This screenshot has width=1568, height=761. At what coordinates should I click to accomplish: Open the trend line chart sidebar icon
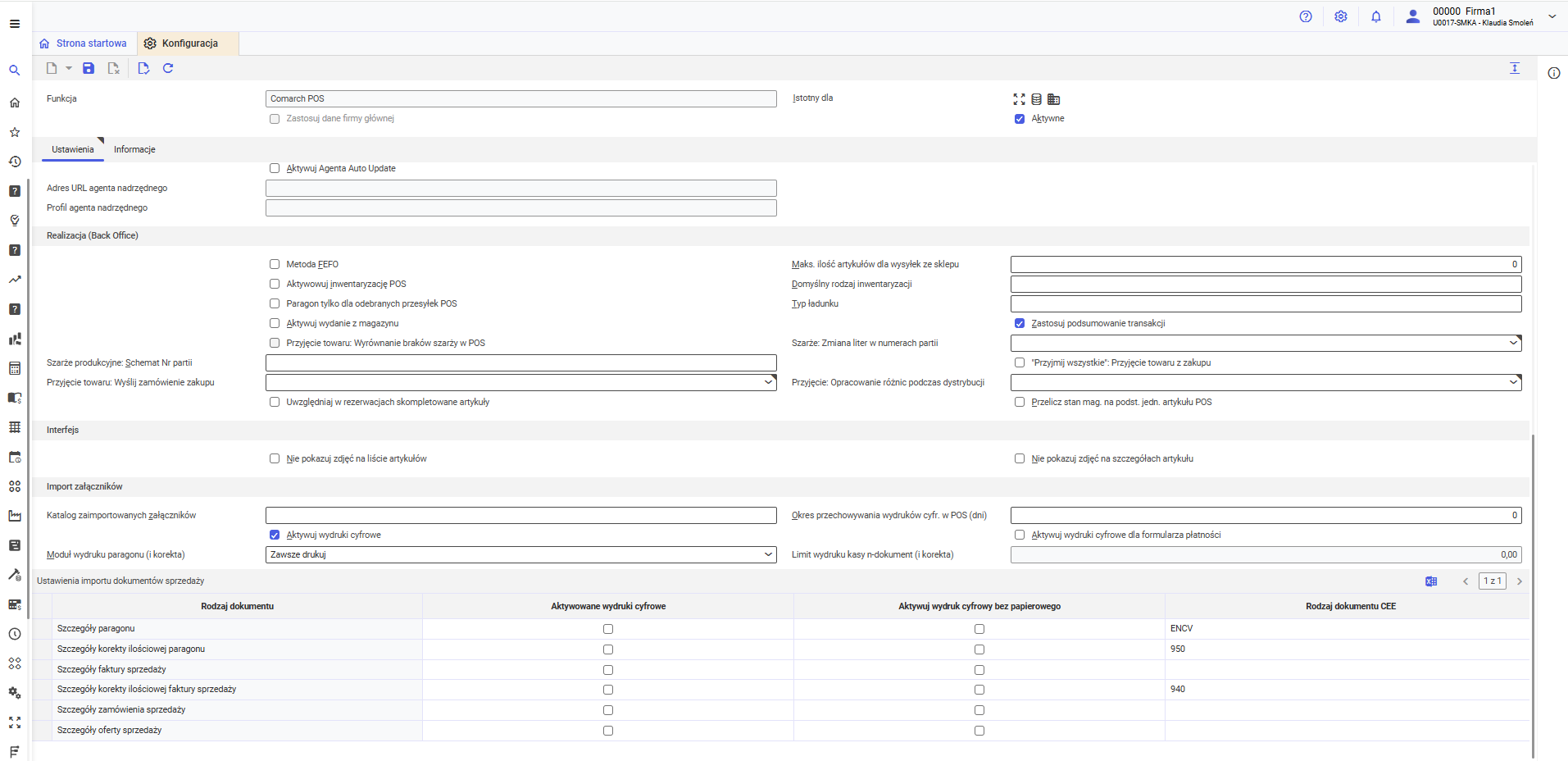(x=15, y=280)
